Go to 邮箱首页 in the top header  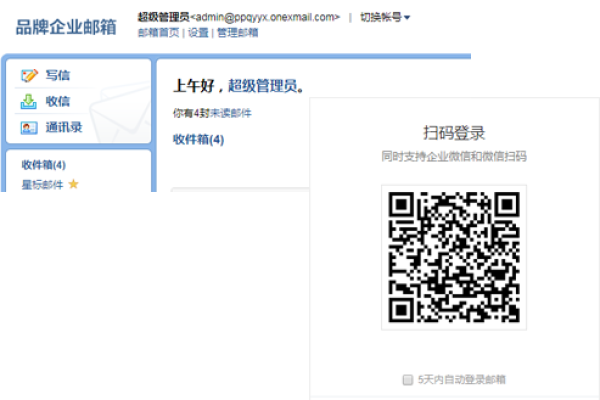[158, 33]
